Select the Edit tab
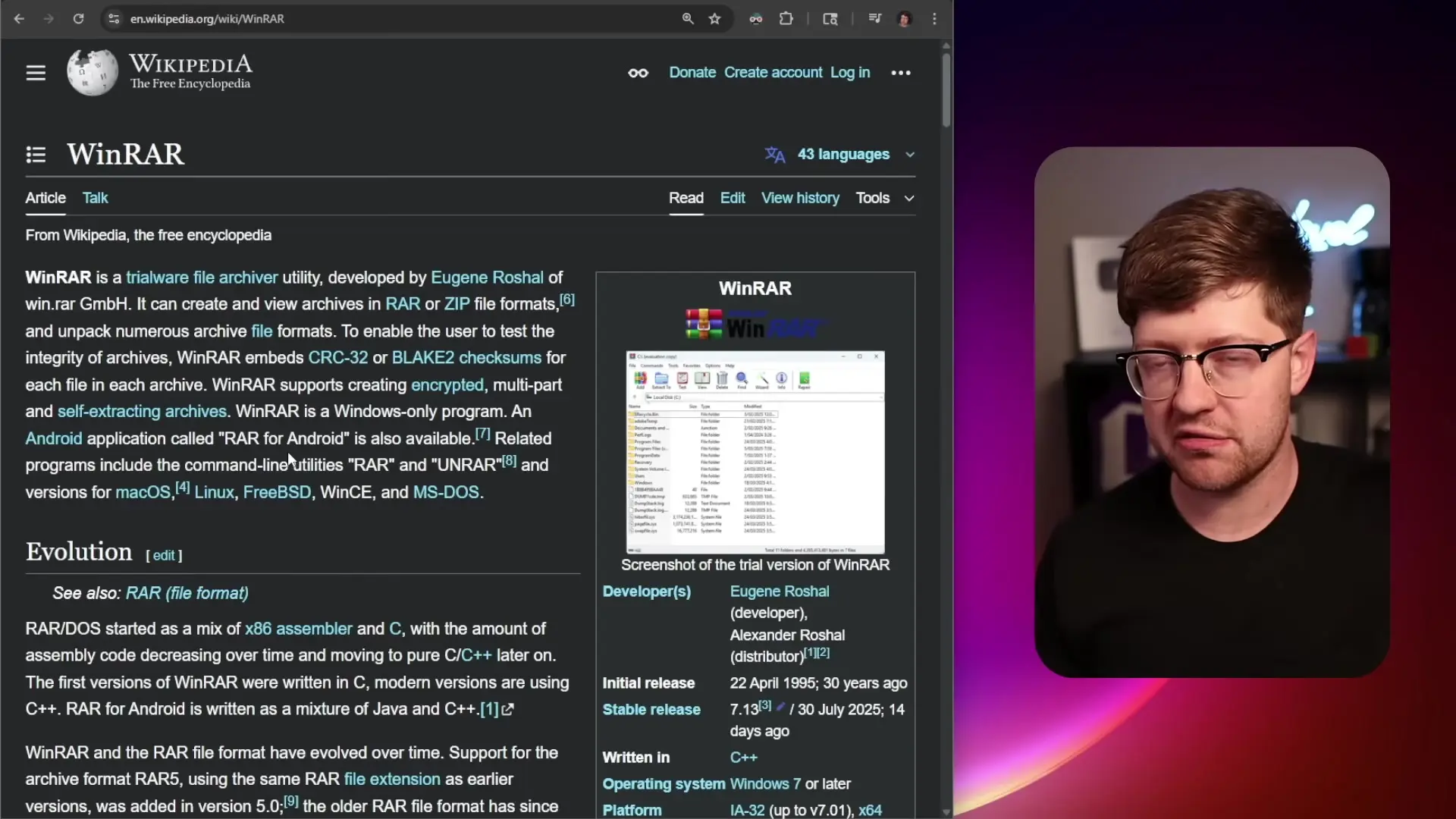This screenshot has width=1456, height=819. coord(733,198)
